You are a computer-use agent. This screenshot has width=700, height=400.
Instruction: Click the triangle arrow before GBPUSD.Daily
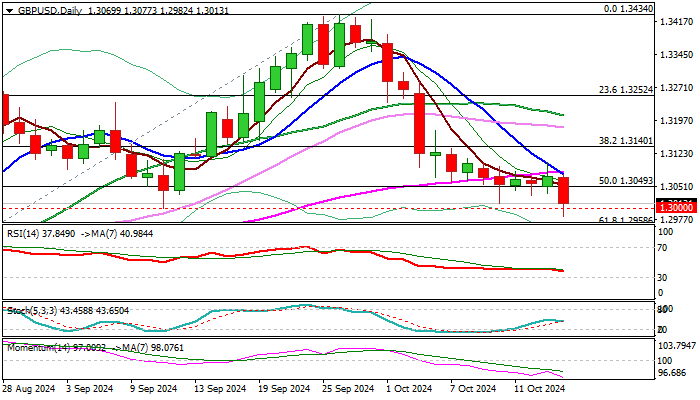[x=9, y=11]
